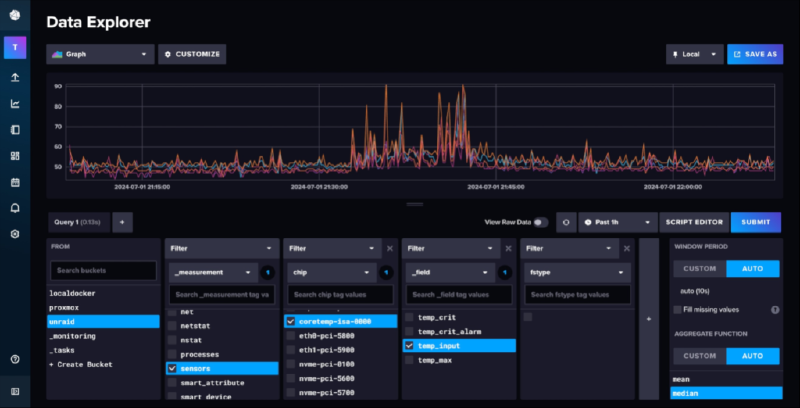The image size is (800, 408).
Task: Open the Graph visualization type dropdown
Action: [x=100, y=54]
